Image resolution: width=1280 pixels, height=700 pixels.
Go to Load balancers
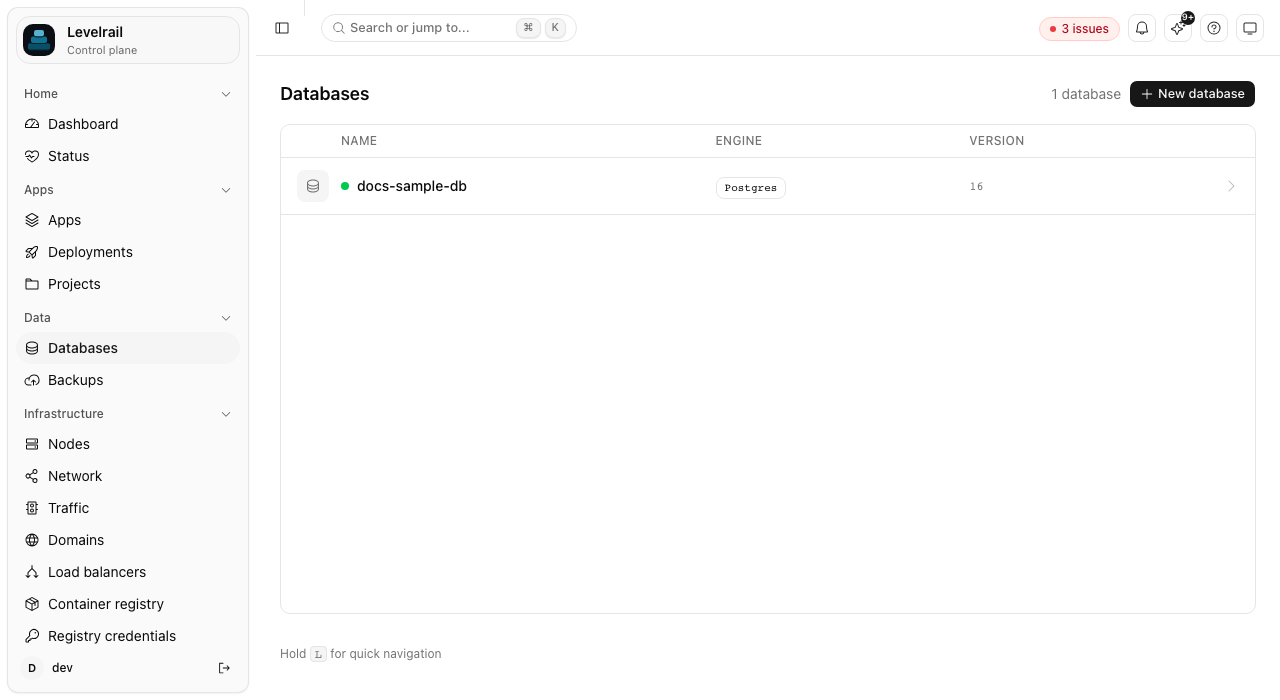click(x=128, y=572)
